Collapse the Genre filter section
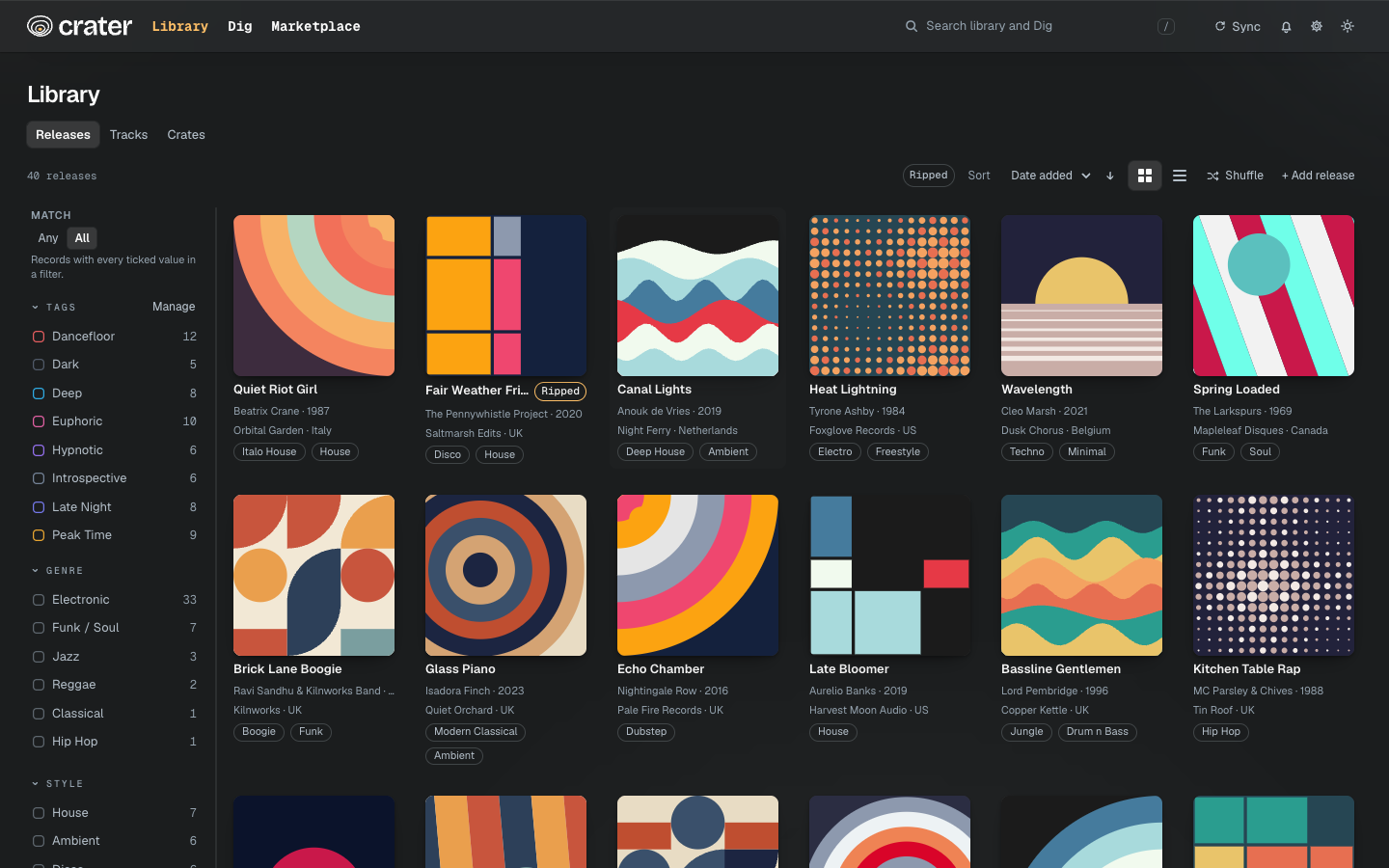This screenshot has width=1389, height=868. coord(57,571)
